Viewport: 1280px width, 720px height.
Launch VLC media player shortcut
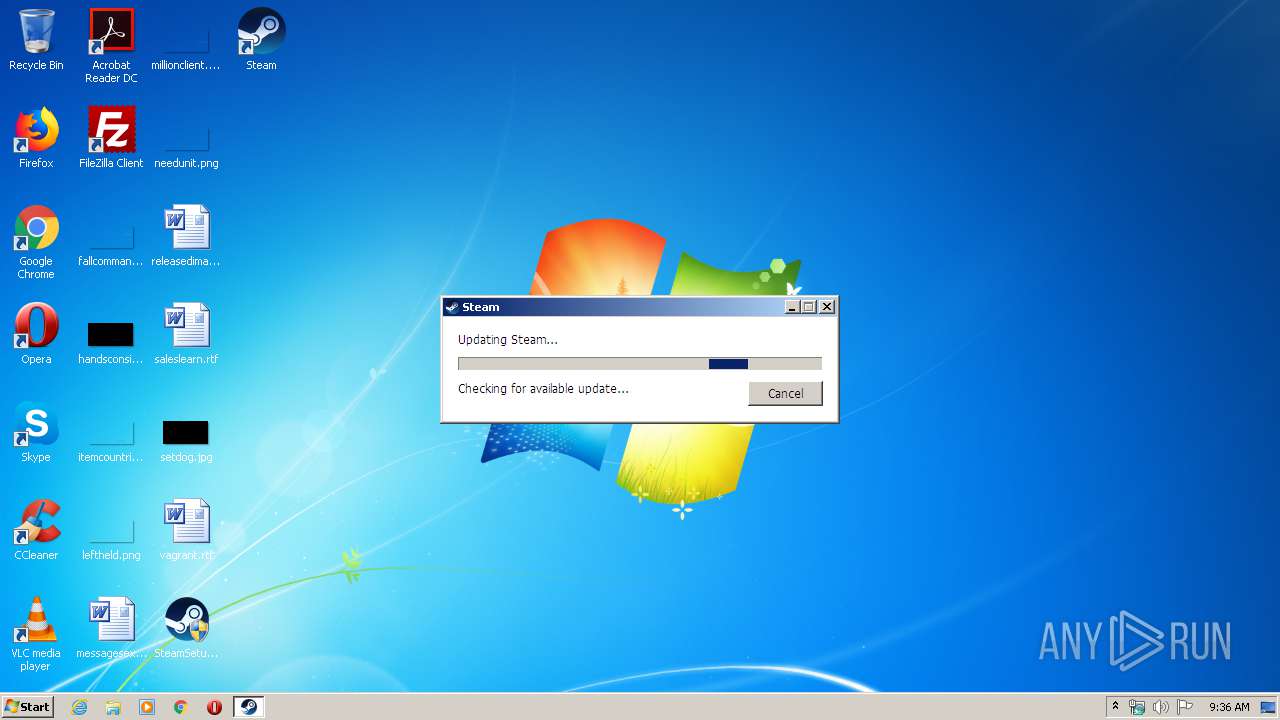[36, 635]
